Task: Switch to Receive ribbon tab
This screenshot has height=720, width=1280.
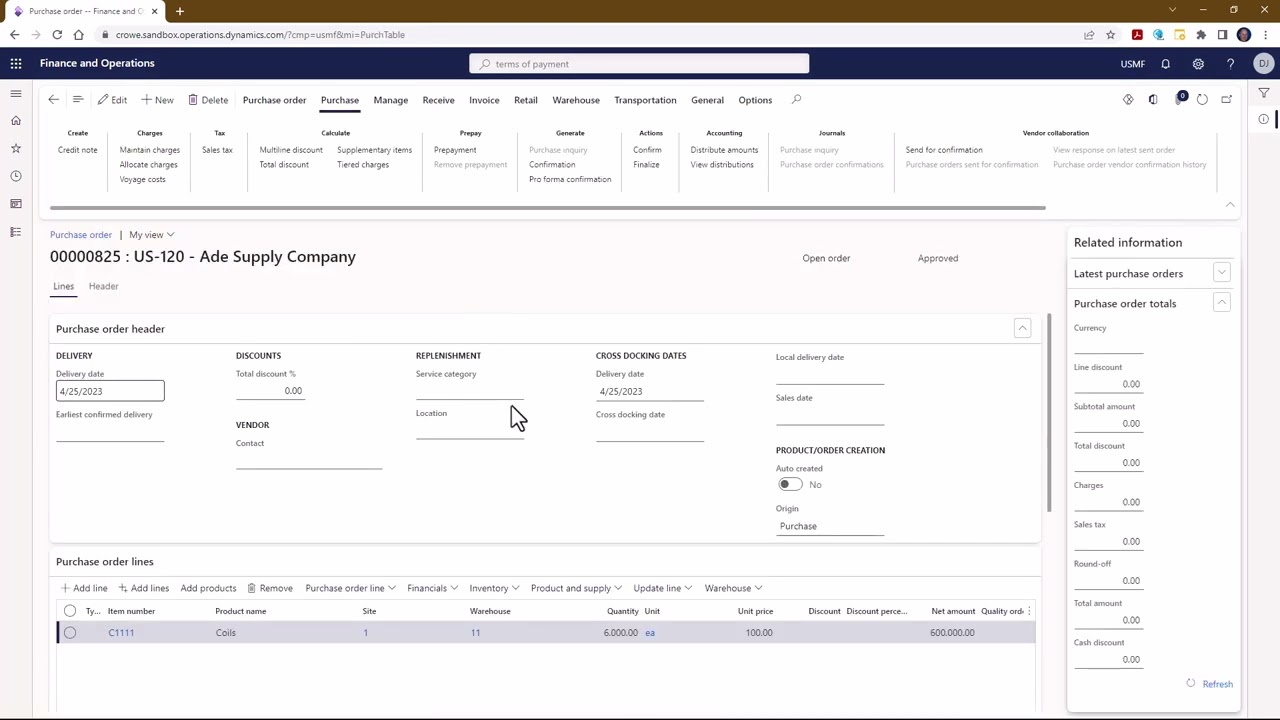Action: pos(438,100)
